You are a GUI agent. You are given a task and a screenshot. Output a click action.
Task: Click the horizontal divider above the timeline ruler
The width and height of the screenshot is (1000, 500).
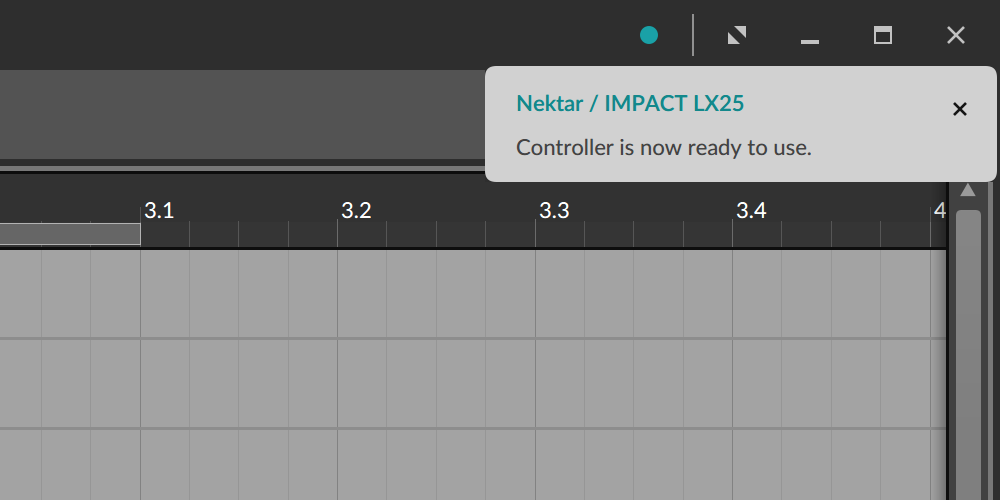[x=240, y=170]
